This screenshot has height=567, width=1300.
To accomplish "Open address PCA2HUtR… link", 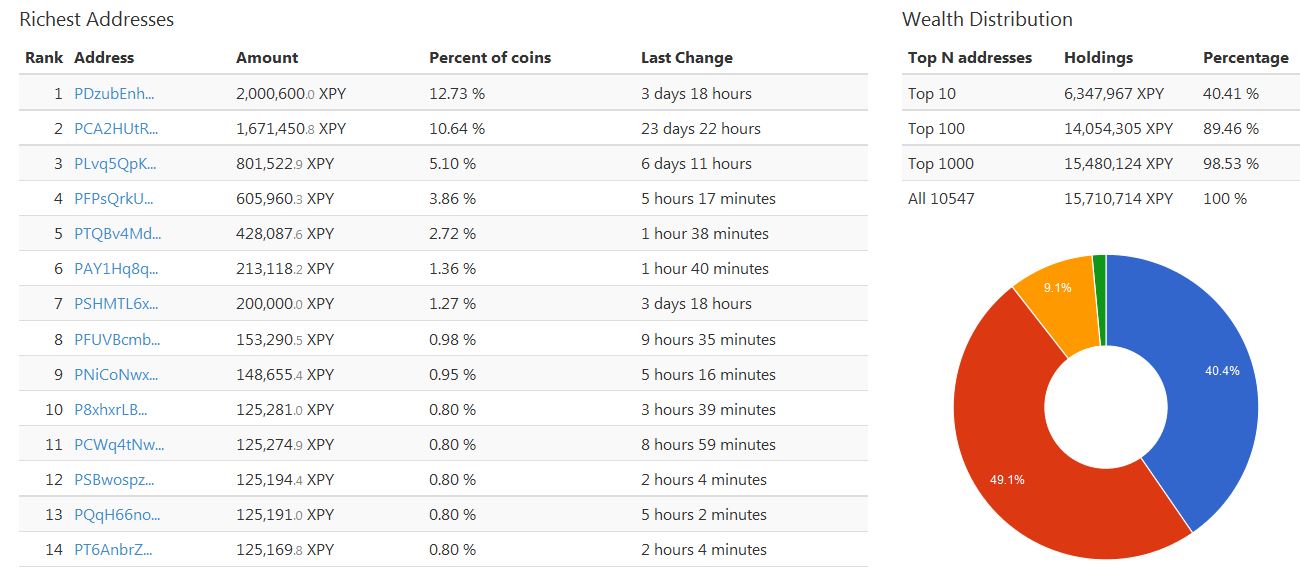I will point(116,129).
